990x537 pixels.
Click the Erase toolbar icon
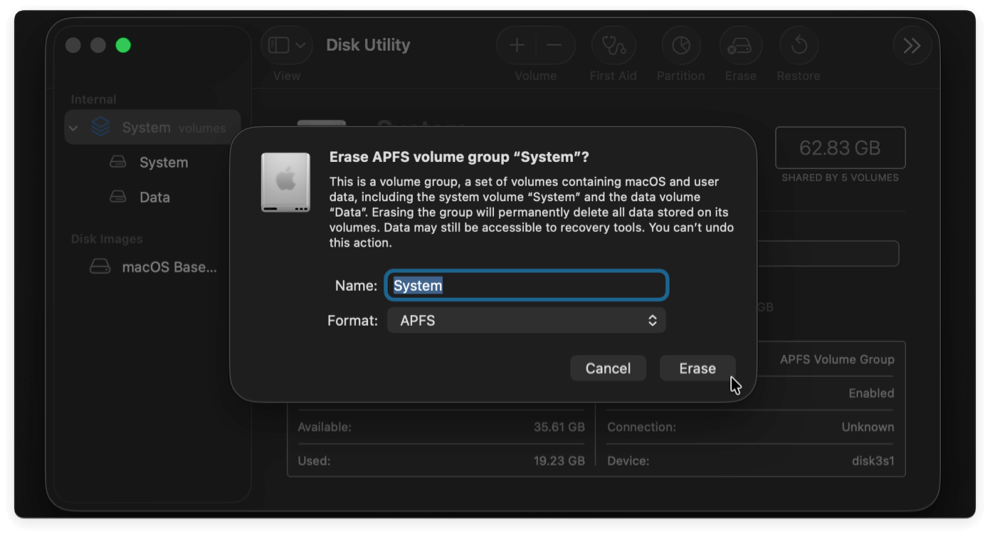[x=740, y=45]
